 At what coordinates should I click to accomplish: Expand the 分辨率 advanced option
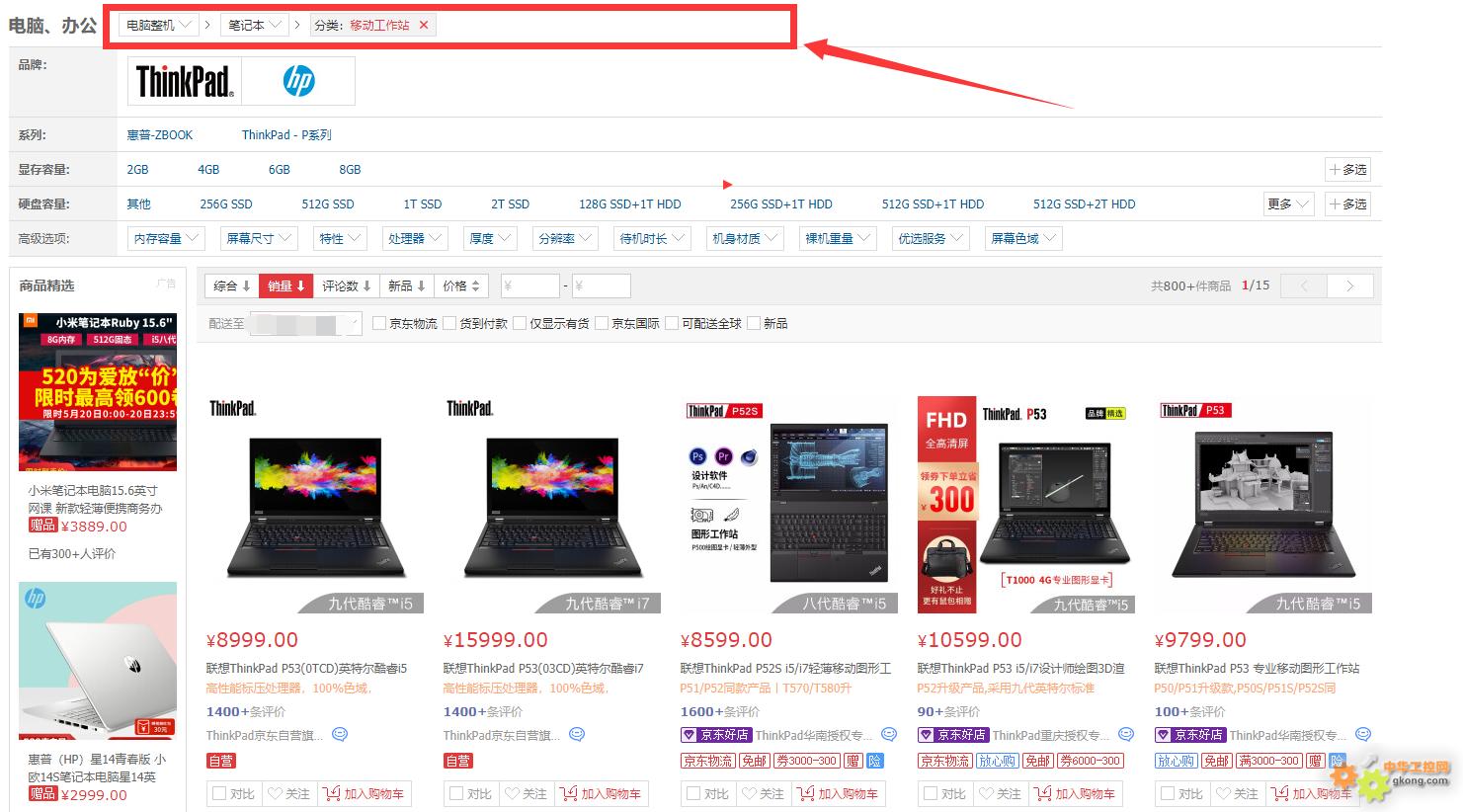point(565,239)
